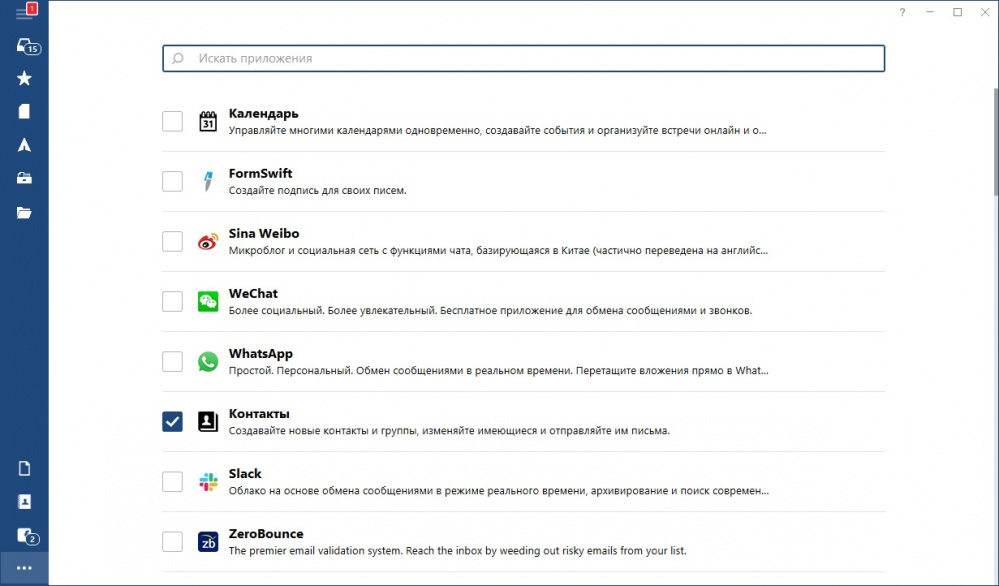Open the hamburger menu with notification badge
Viewport: 999px width, 586px height.
tap(25, 12)
